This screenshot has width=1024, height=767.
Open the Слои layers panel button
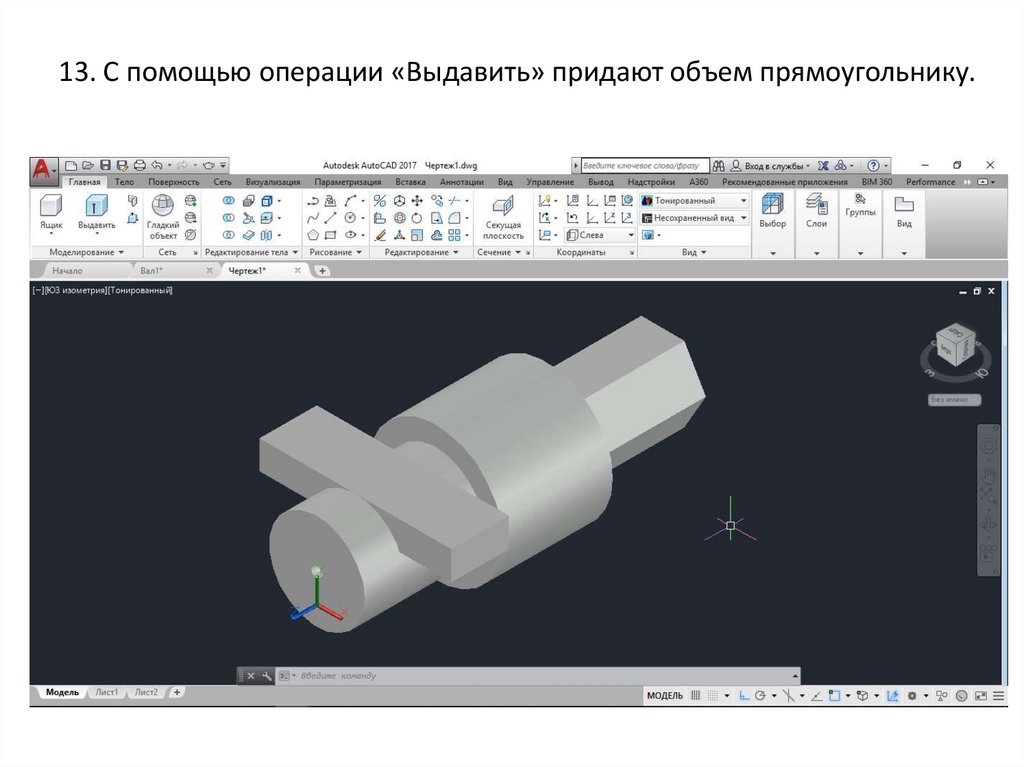816,223
